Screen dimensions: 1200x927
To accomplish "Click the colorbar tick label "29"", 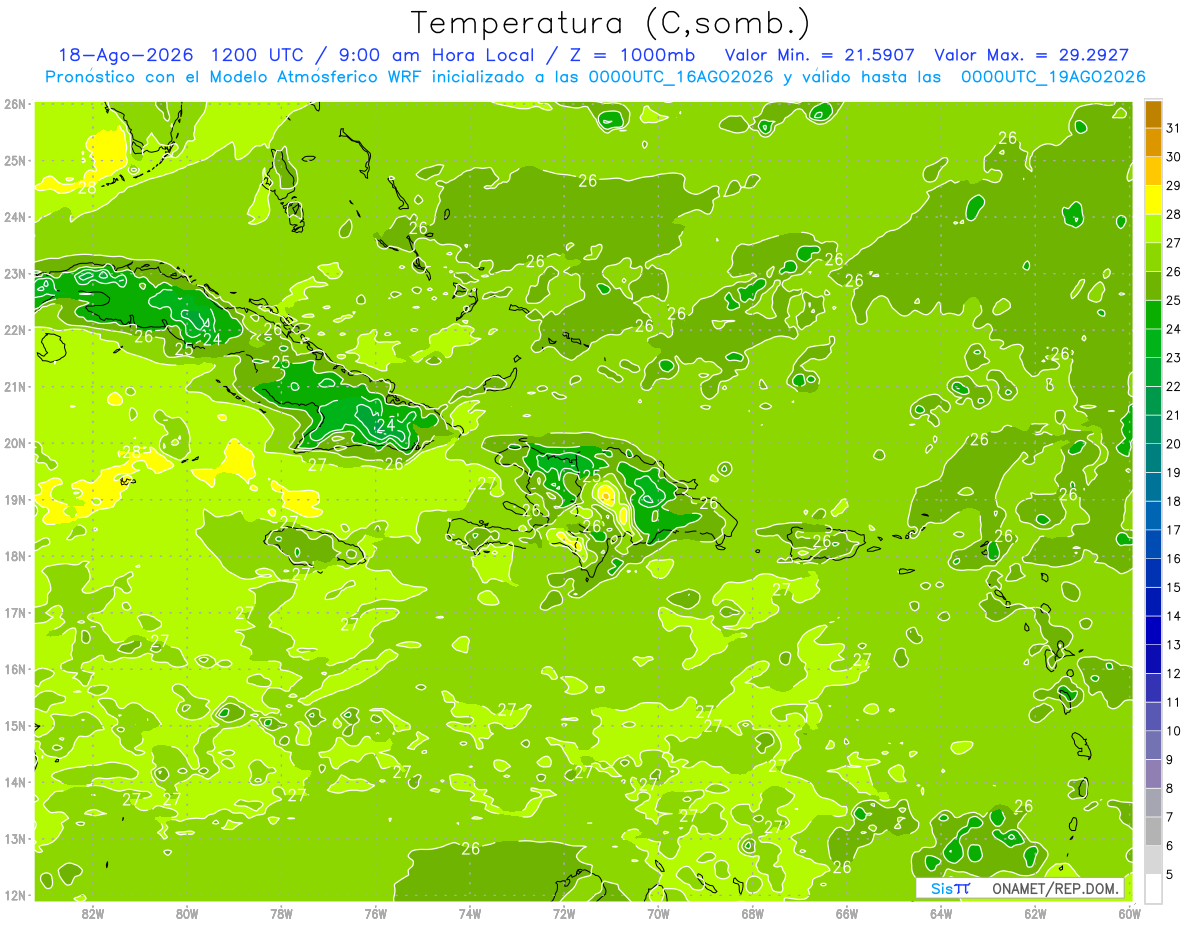I will (x=1174, y=186).
